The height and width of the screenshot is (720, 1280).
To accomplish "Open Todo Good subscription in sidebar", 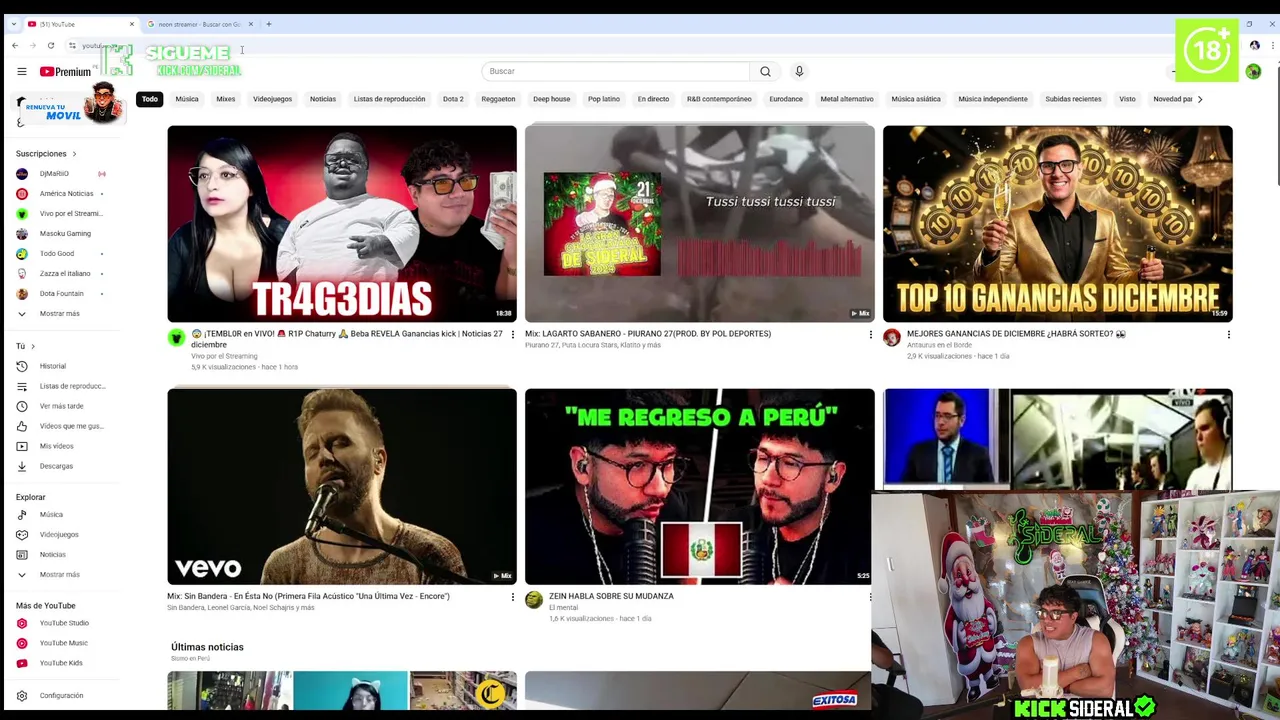I will click(60, 254).
